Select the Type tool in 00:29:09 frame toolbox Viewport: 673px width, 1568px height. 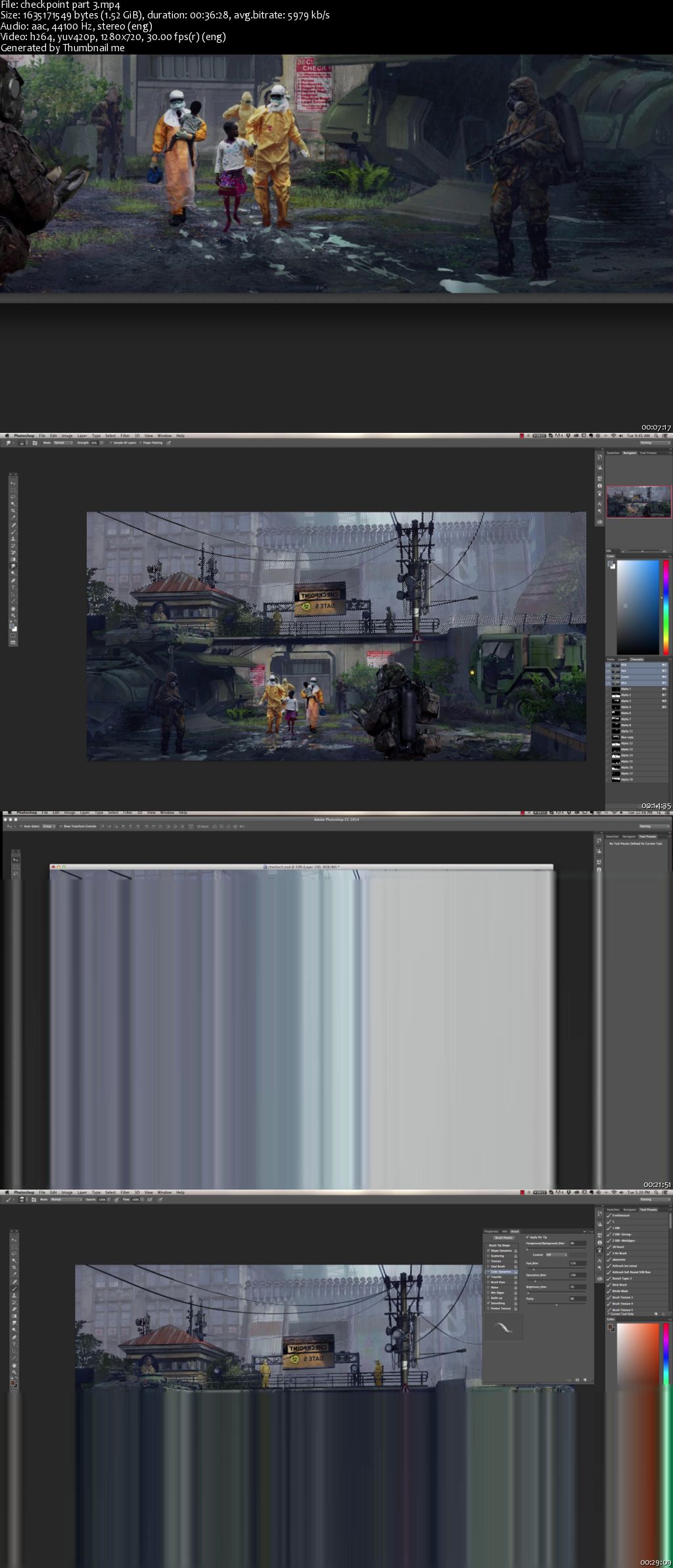(14, 1344)
